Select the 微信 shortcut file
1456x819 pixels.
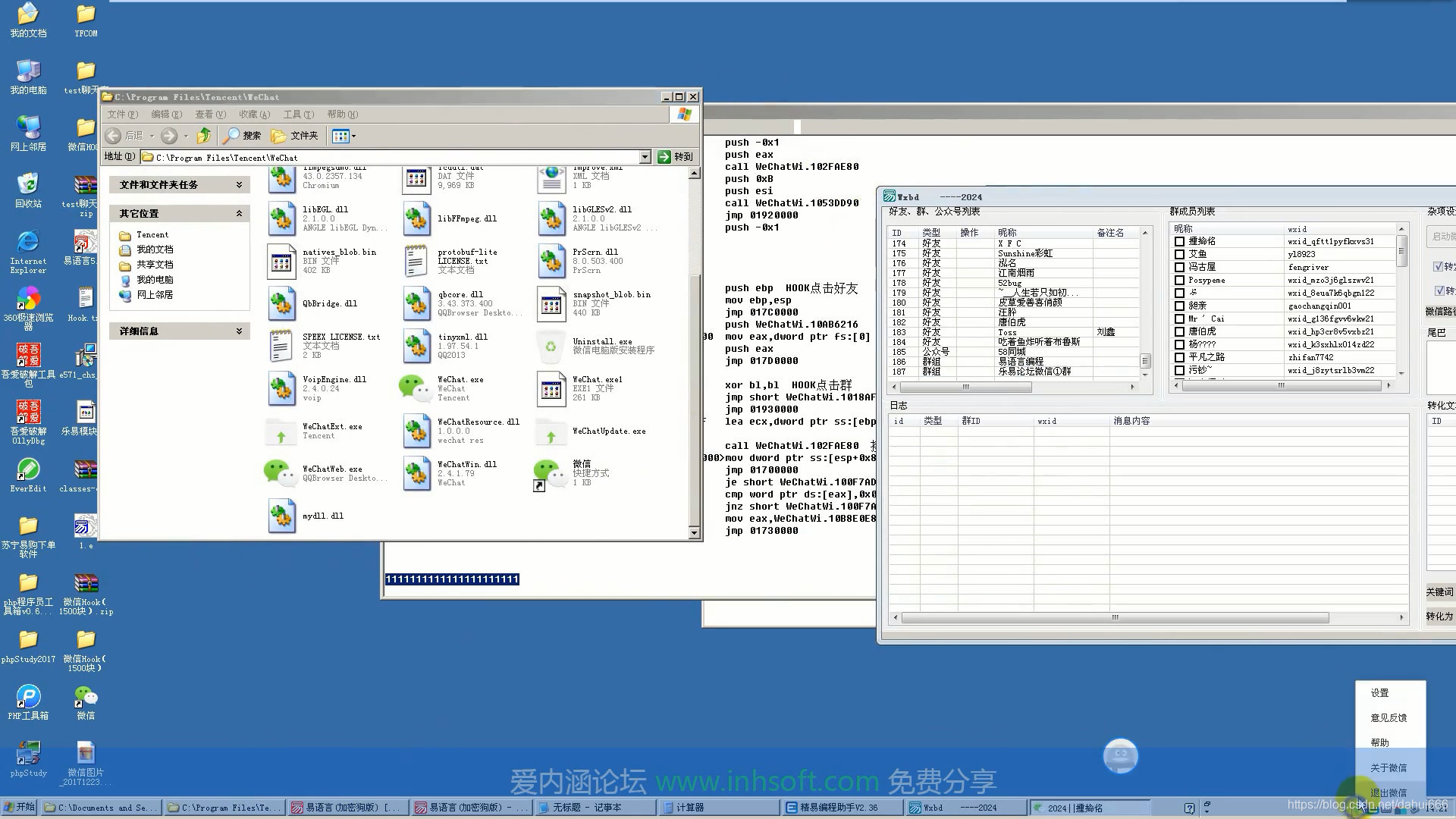click(x=551, y=473)
